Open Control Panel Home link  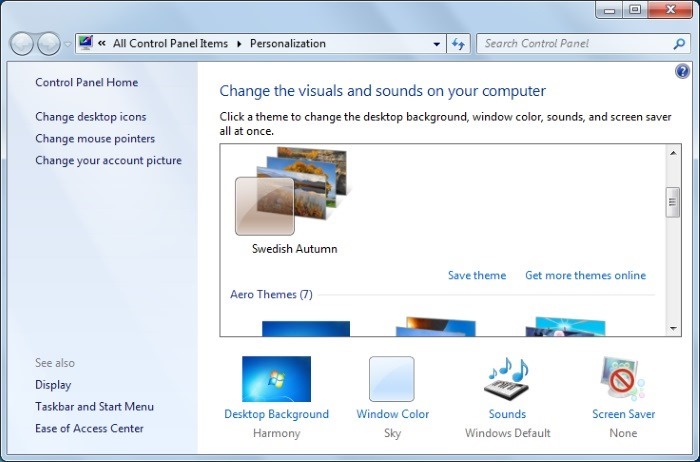click(x=87, y=82)
